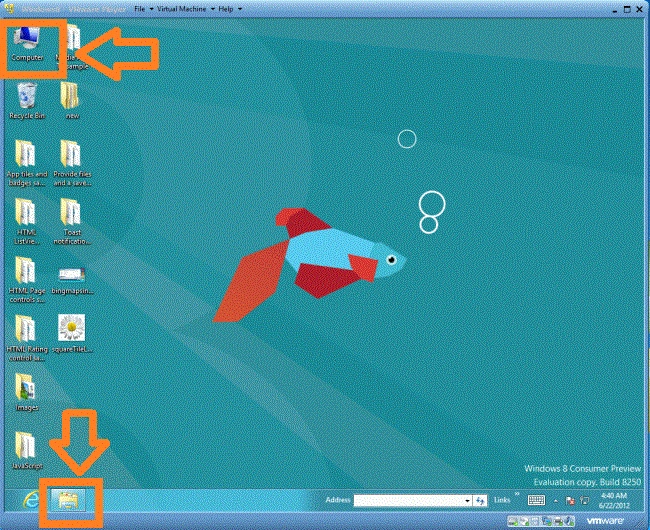Click the taskbar Address input field

tap(407, 501)
